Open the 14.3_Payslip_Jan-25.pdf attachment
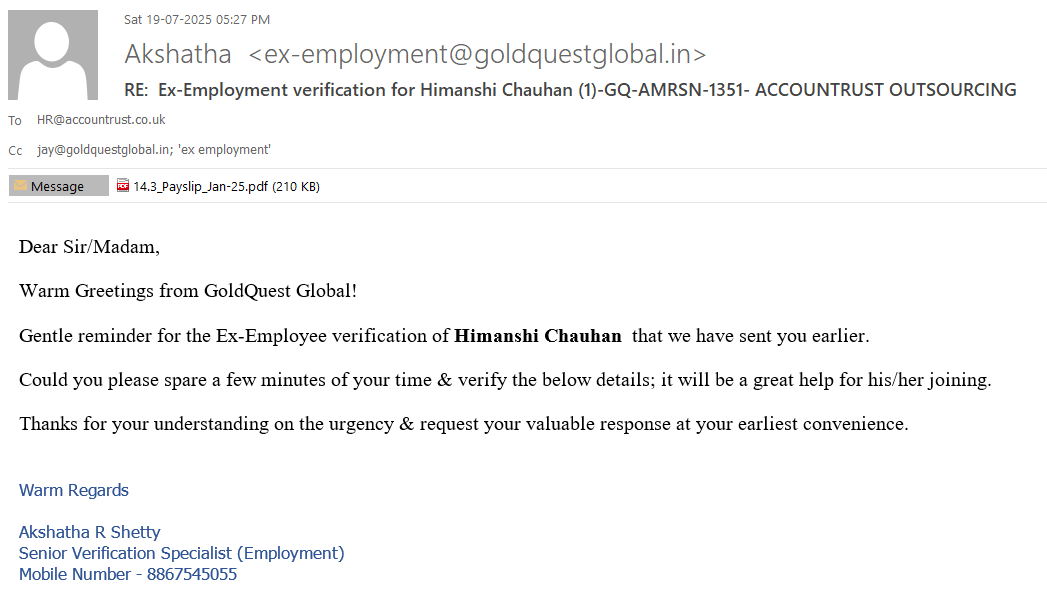This screenshot has width=1047, height=597. coord(202,186)
